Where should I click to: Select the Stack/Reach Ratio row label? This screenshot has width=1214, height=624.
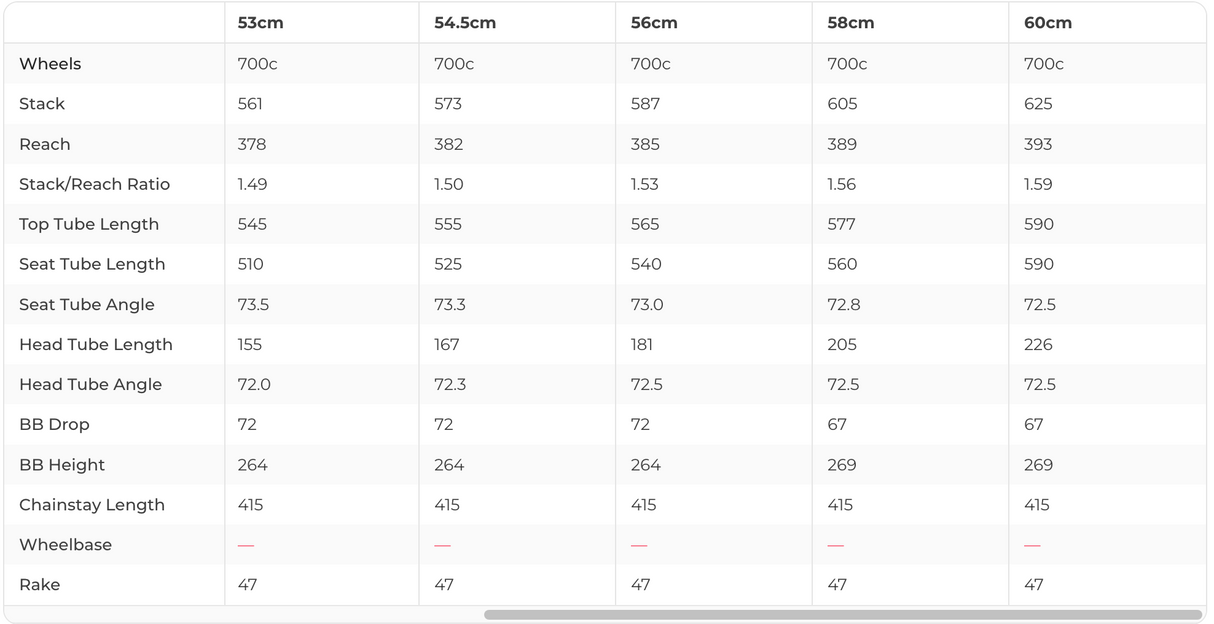(94, 184)
